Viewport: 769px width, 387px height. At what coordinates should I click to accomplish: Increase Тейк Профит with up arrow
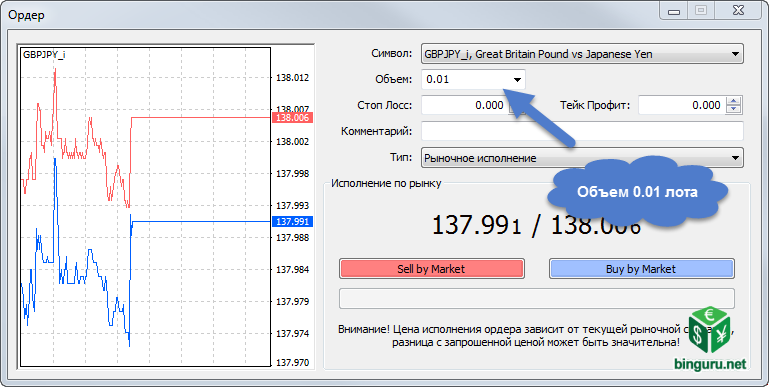(733, 101)
